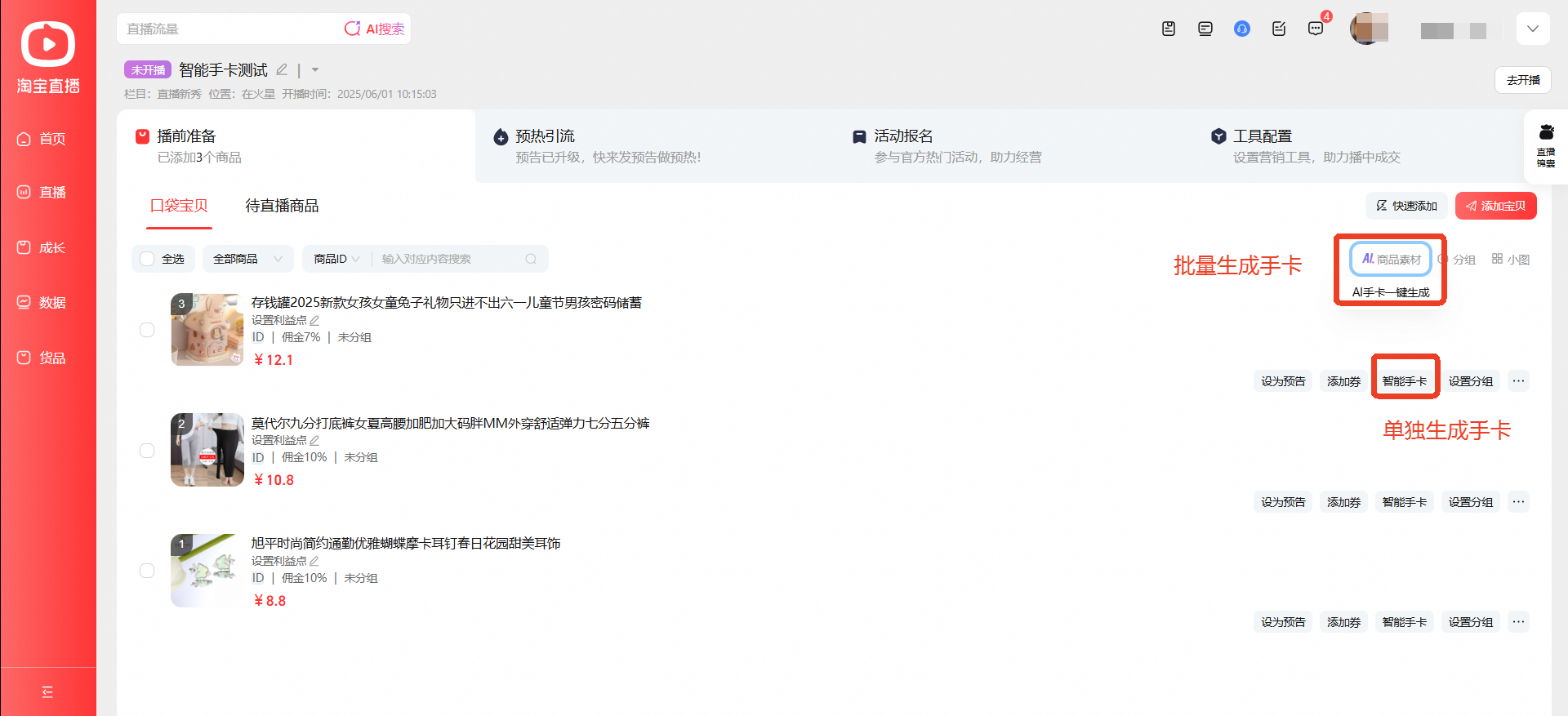1568x716 pixels.
Task: Focus the 直播流量 top search field
Action: coord(229,29)
